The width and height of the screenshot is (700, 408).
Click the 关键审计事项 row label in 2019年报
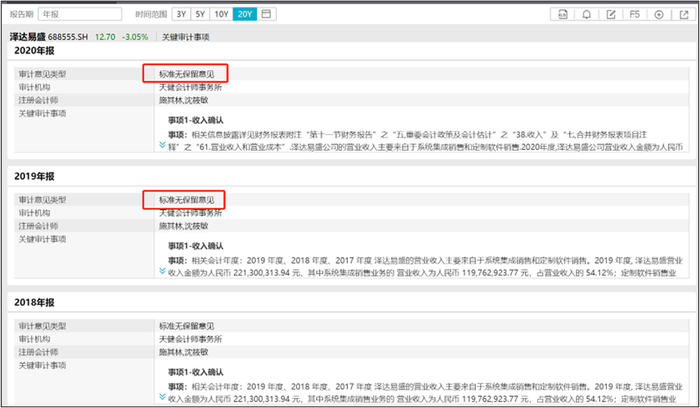[x=42, y=239]
